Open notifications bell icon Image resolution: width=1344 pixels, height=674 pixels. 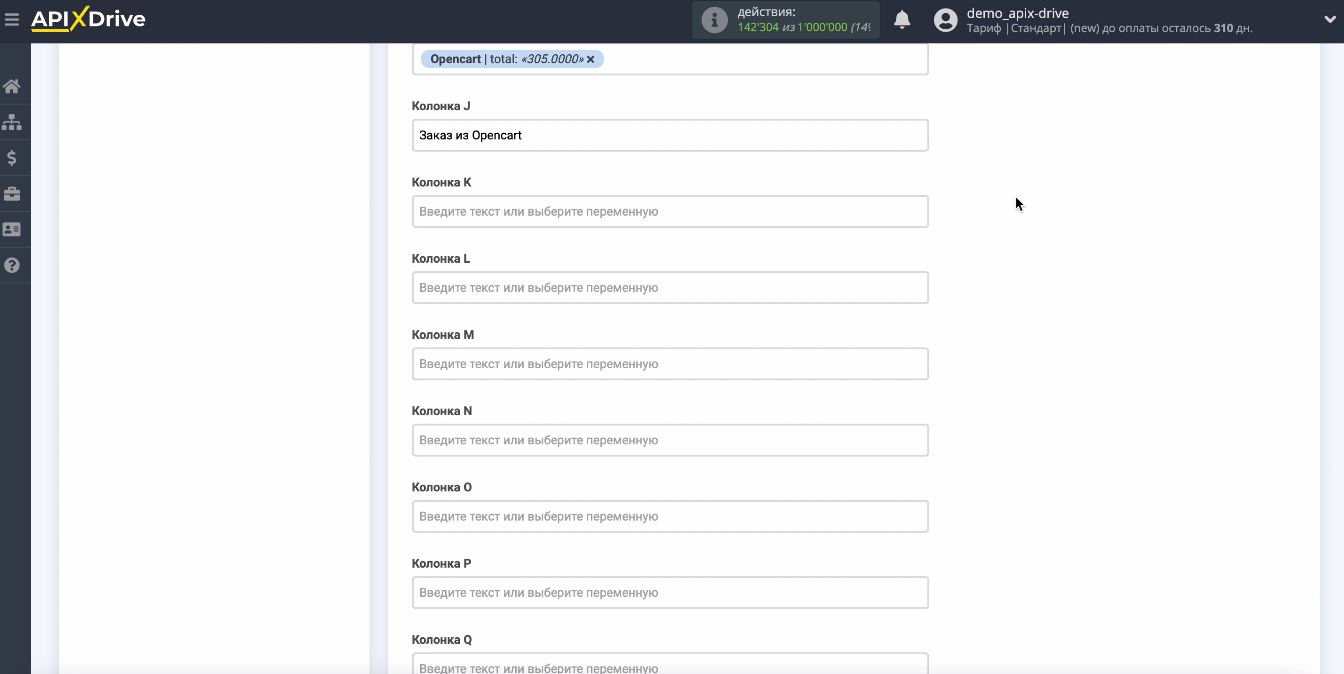pos(902,20)
